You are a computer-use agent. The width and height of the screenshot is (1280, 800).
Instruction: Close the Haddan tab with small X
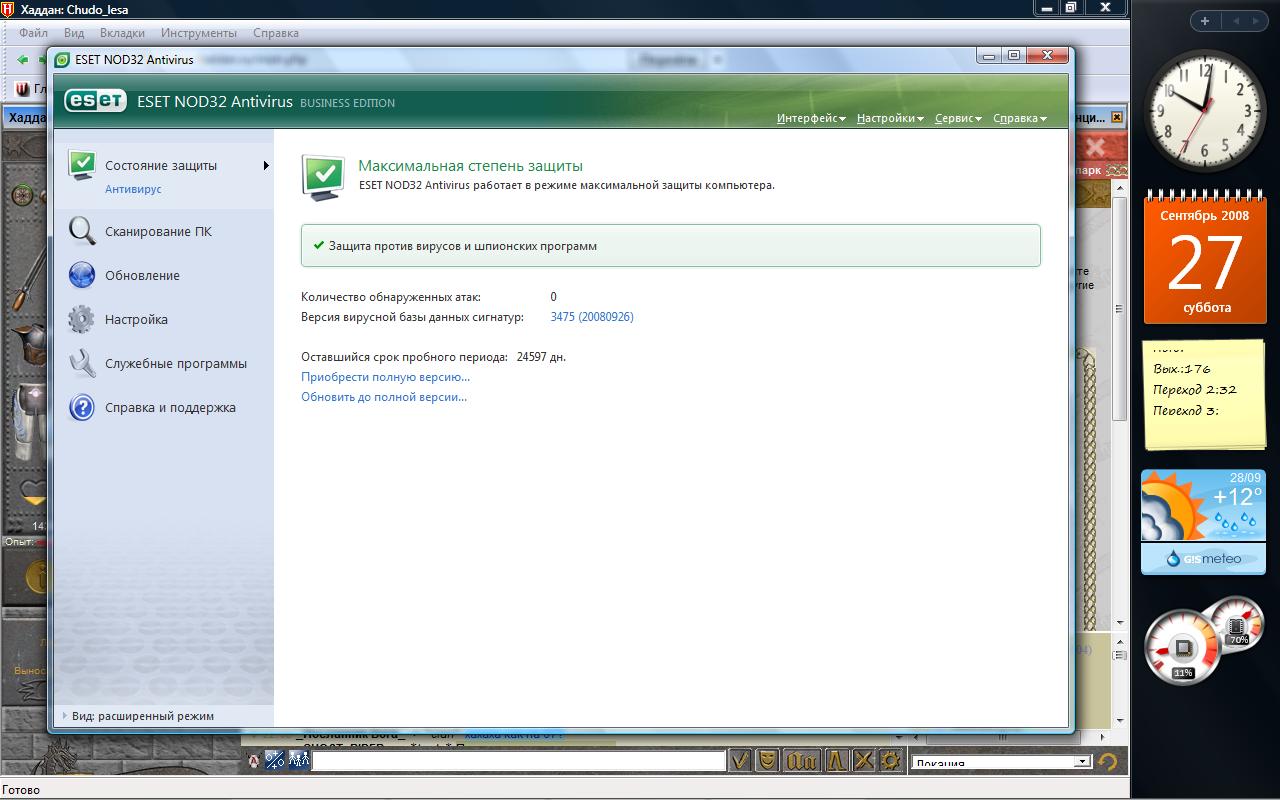click(x=1117, y=117)
